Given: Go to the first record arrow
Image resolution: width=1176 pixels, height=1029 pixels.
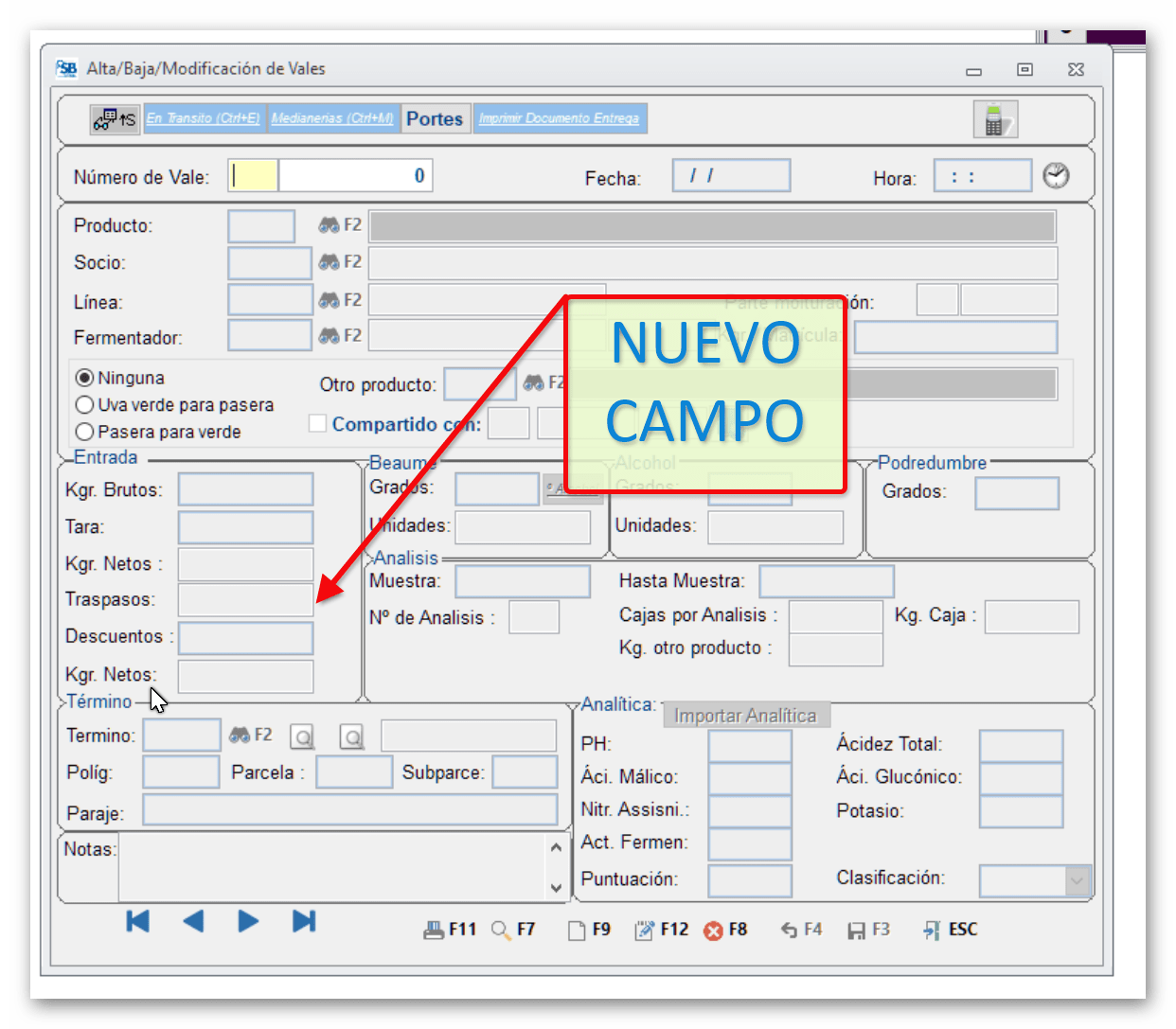Looking at the screenshot, I should [138, 921].
